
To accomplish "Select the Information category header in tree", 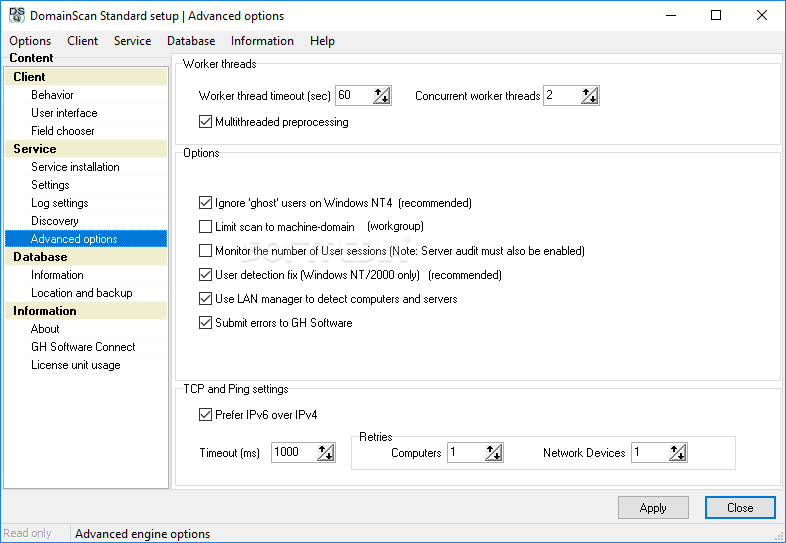I will pos(86,311).
